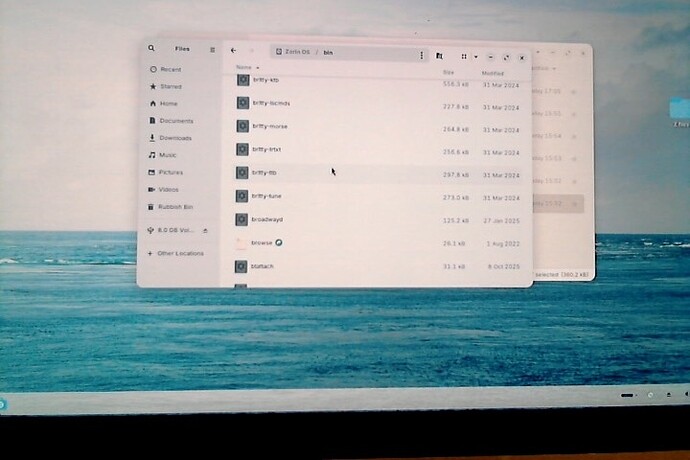This screenshot has width=690, height=460.
Task: Select the brltty-trtxt file name
Action: click(x=267, y=150)
